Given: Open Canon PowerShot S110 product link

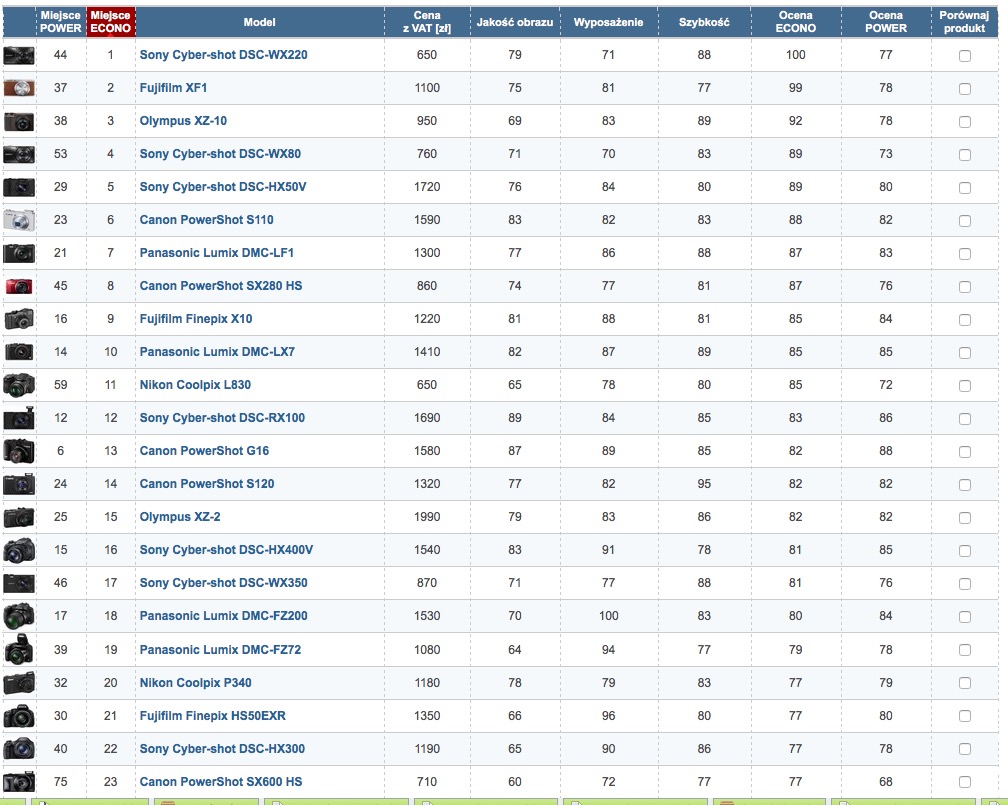Looking at the screenshot, I should tap(206, 220).
